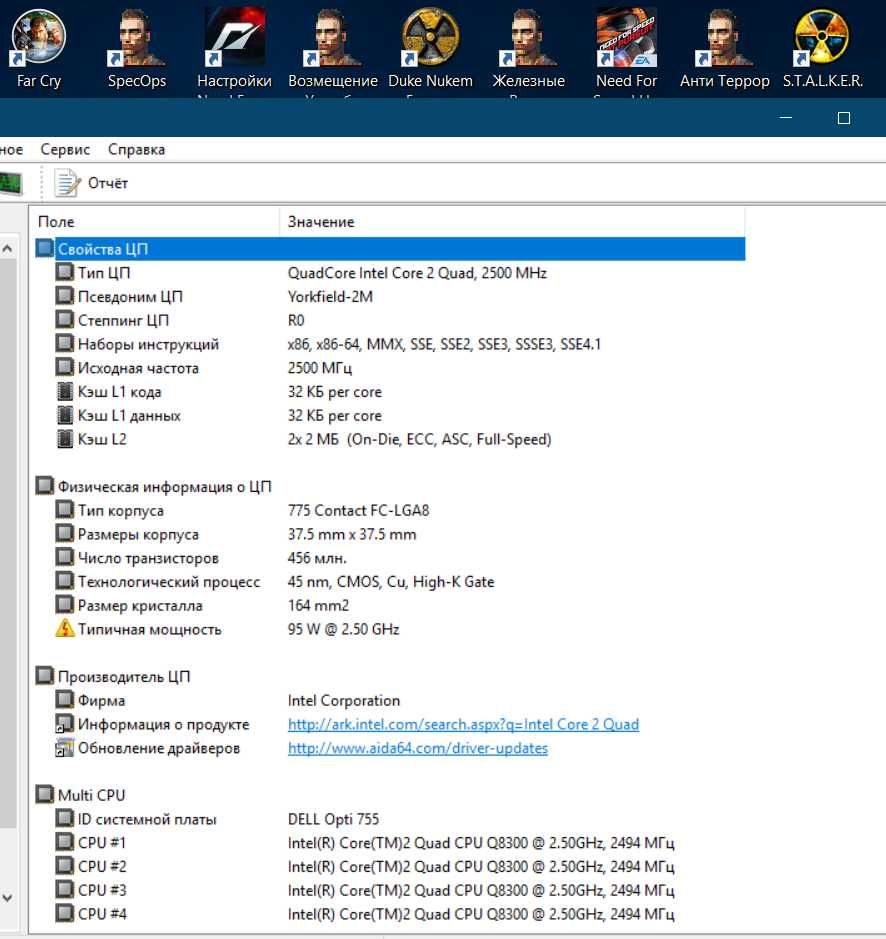Open the Справка menu
The height and width of the screenshot is (939, 886).
tap(136, 149)
